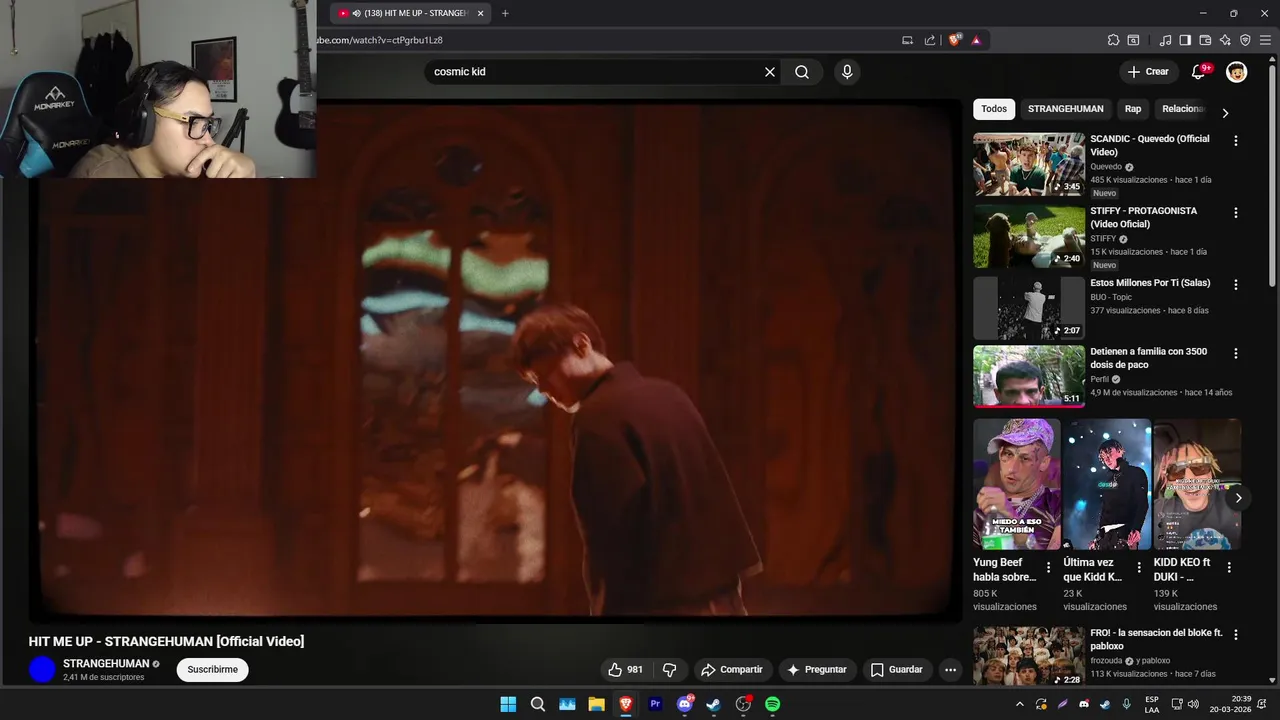Open menu for Última vez que Kidd Short
Image resolution: width=1280 pixels, height=720 pixels.
tap(1139, 567)
